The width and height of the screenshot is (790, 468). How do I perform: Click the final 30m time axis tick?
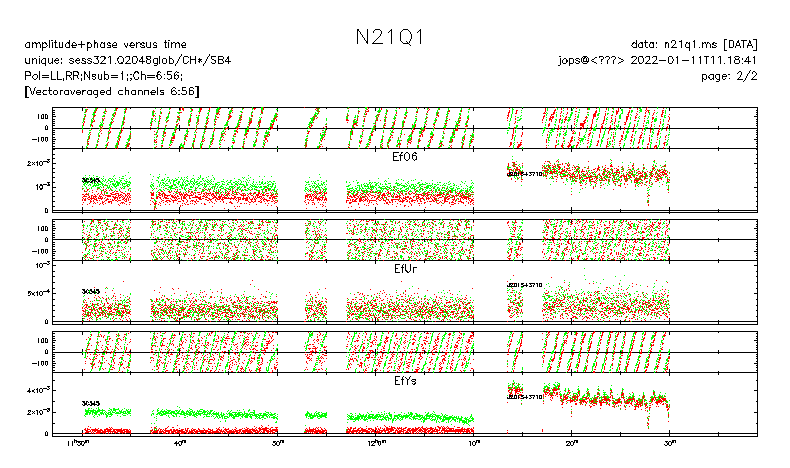click(670, 443)
